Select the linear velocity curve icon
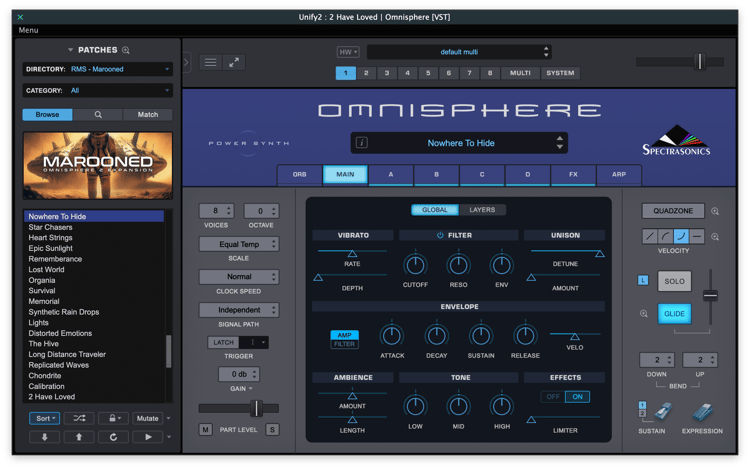The height and width of the screenshot is (469, 750). pos(650,236)
